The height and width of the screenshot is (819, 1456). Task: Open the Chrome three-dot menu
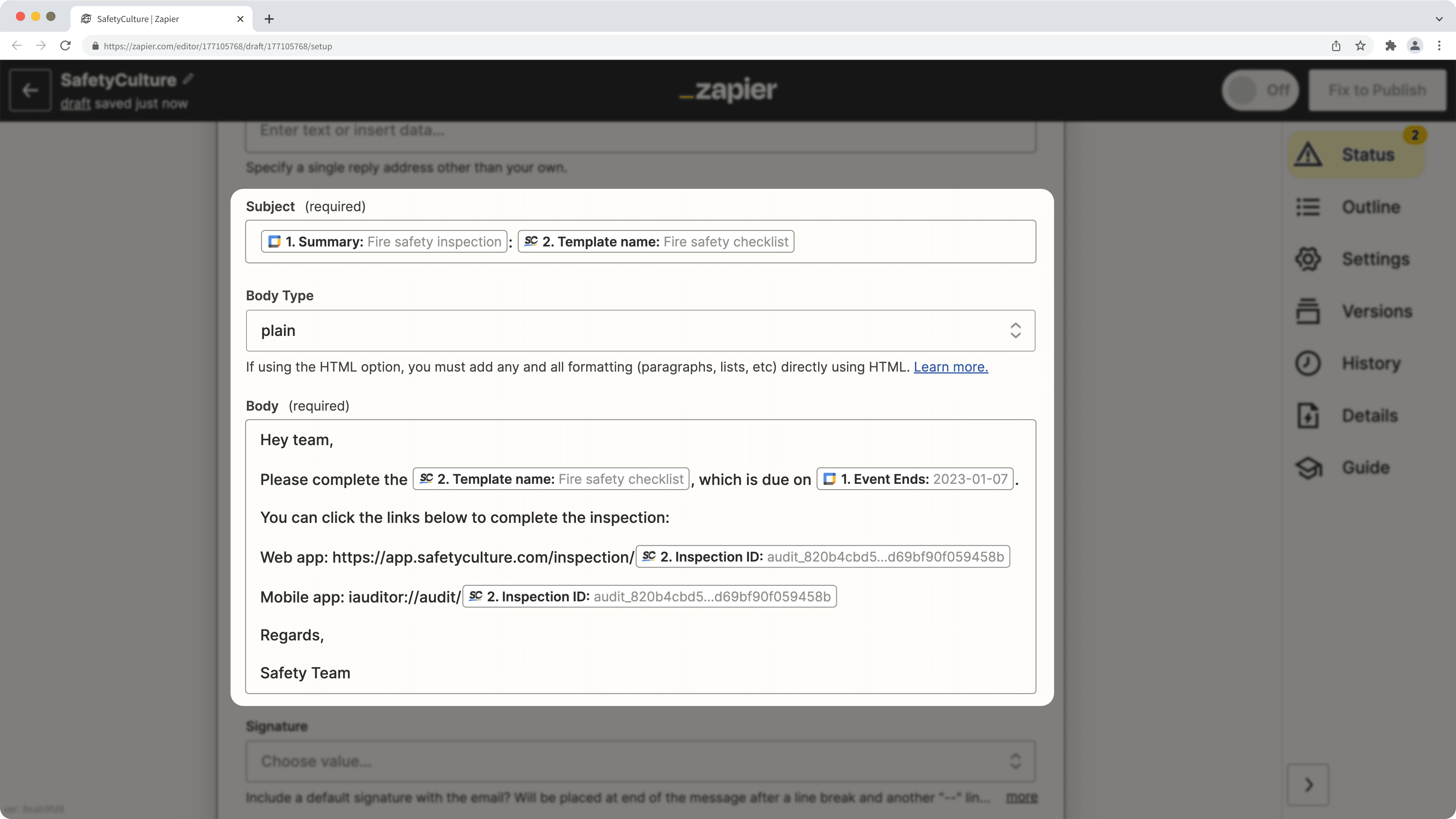[x=1440, y=46]
